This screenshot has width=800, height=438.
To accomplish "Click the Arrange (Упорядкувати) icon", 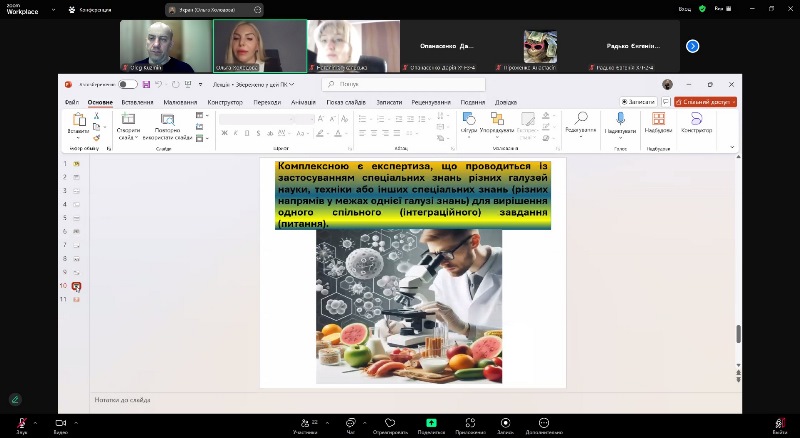I will point(496,120).
